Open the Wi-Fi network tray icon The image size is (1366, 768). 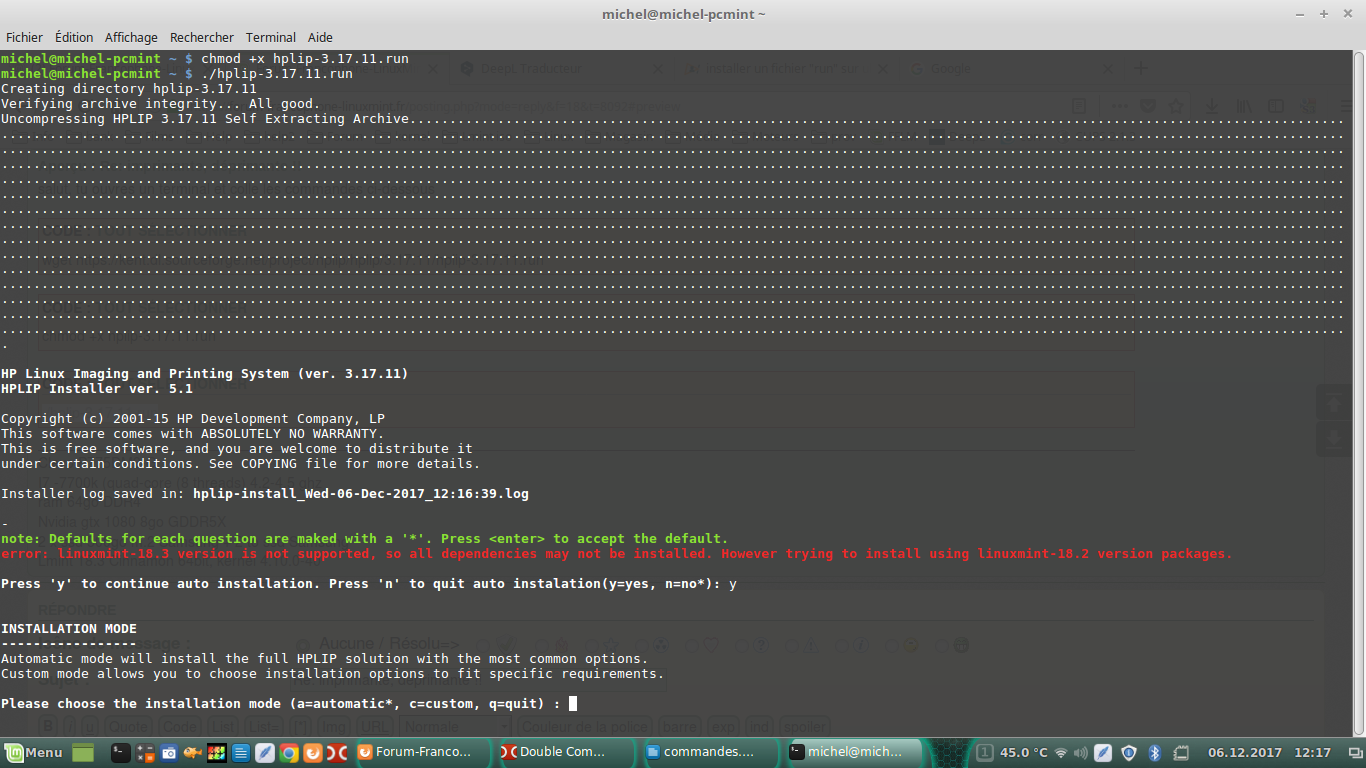1062,752
